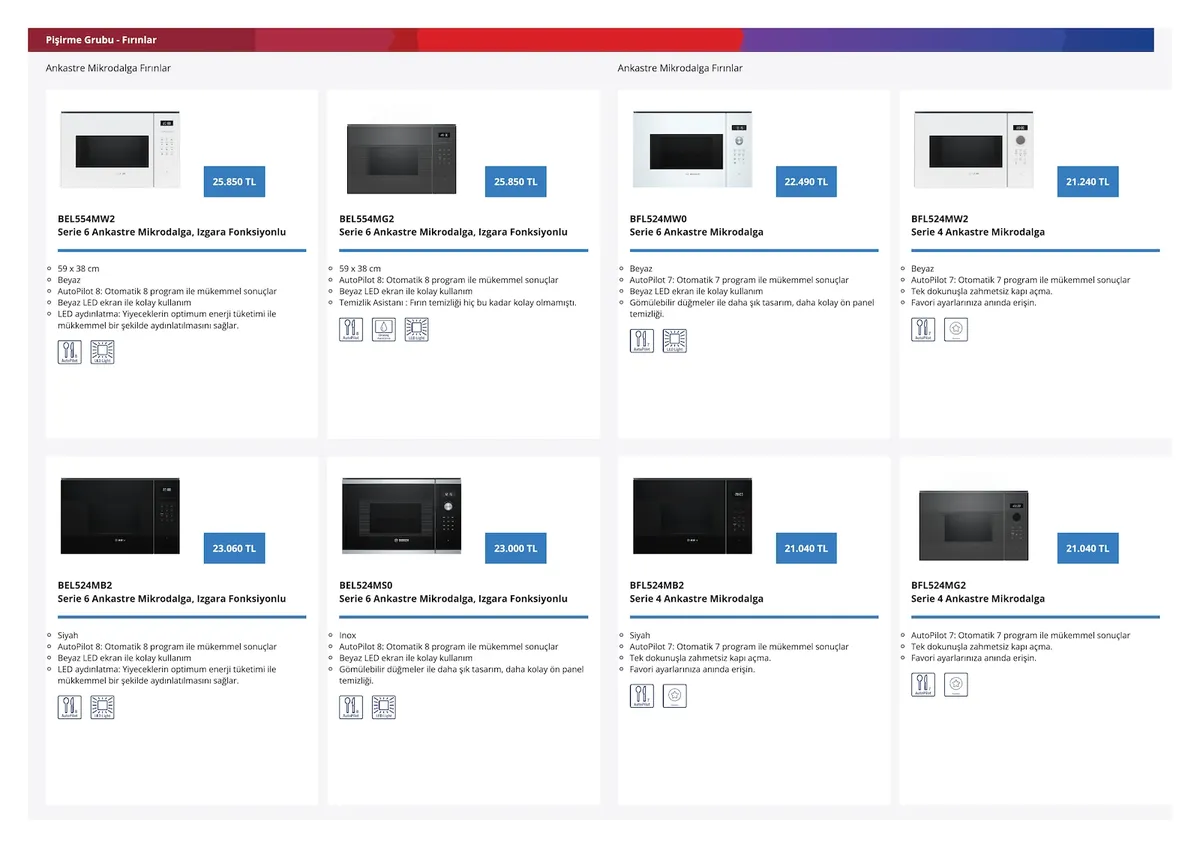Click 'Inox' color line under BEL524MS0
This screenshot has width=1200, height=848.
pyautogui.click(x=348, y=636)
